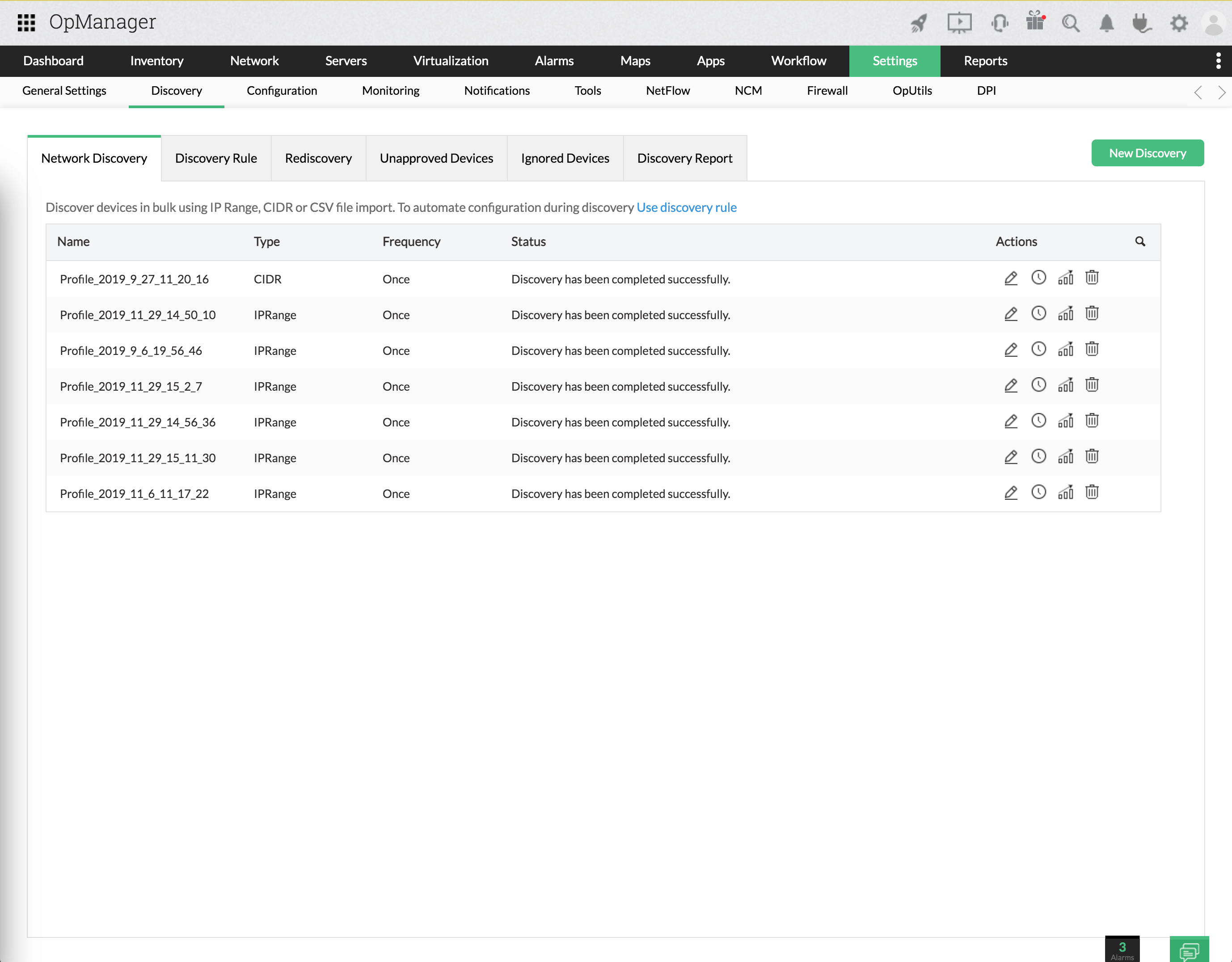Open the 3 Alarms counter at bottom
The height and width of the screenshot is (962, 1232).
[x=1122, y=949]
